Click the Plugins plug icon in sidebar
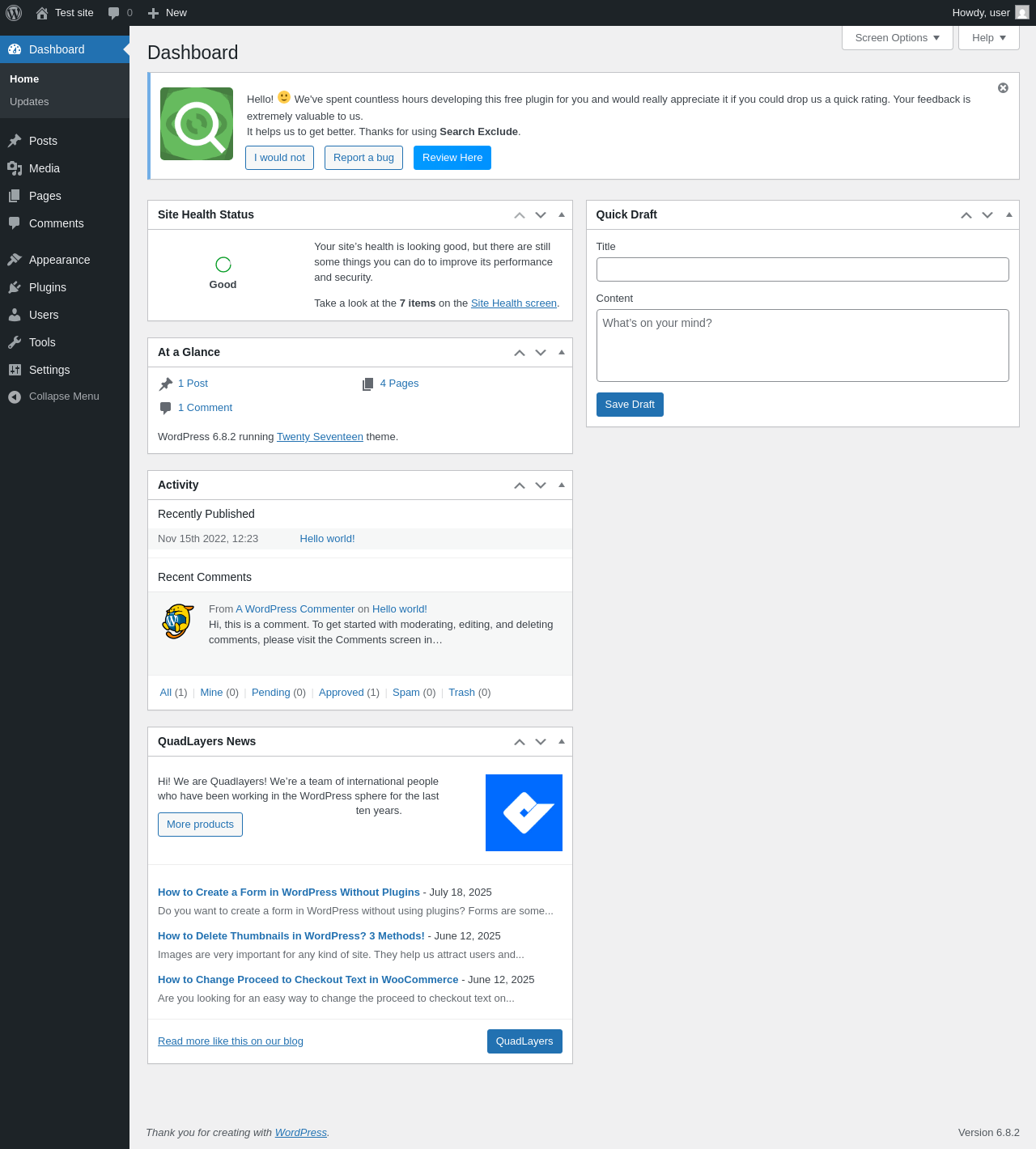The width and height of the screenshot is (1036, 1149). (x=15, y=287)
